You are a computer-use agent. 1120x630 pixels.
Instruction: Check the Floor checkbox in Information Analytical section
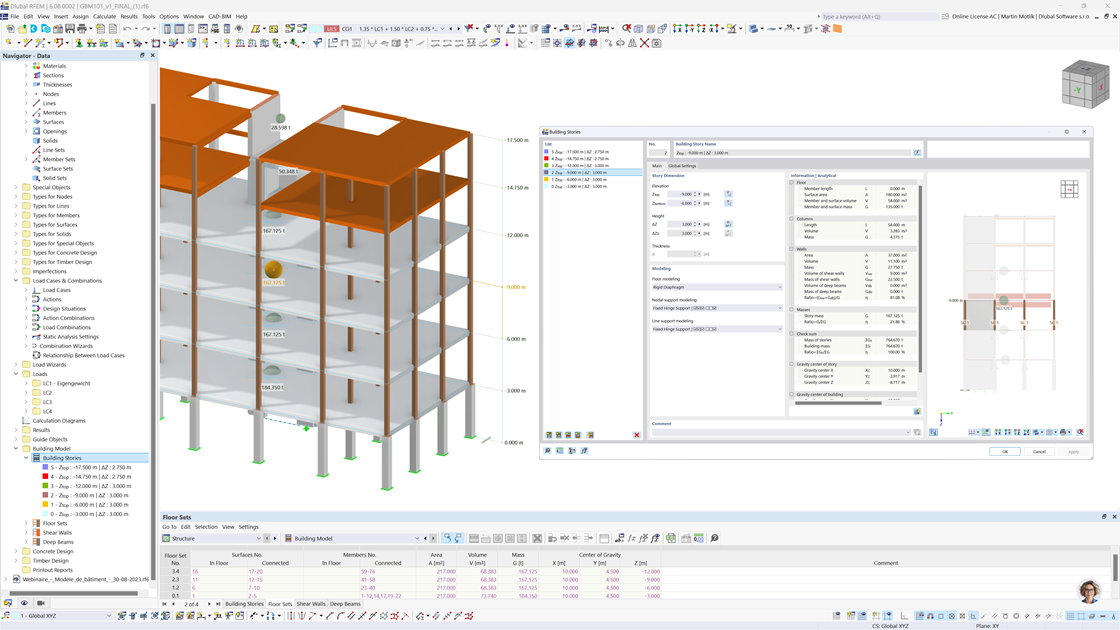pos(792,182)
